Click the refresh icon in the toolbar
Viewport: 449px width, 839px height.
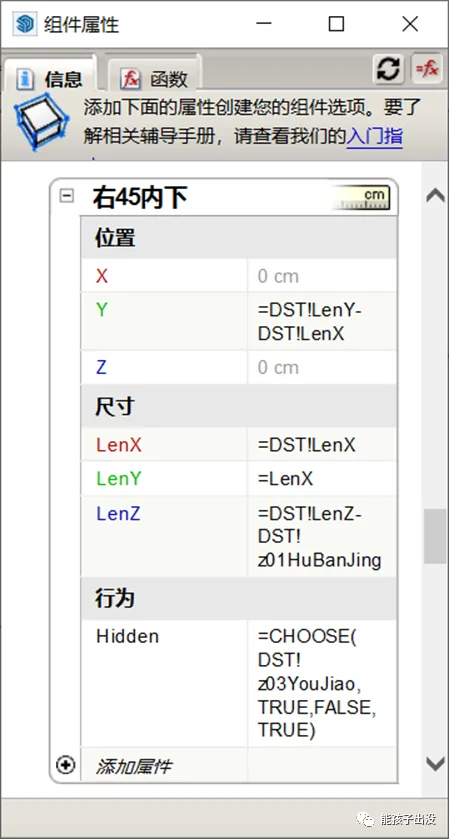coord(388,69)
